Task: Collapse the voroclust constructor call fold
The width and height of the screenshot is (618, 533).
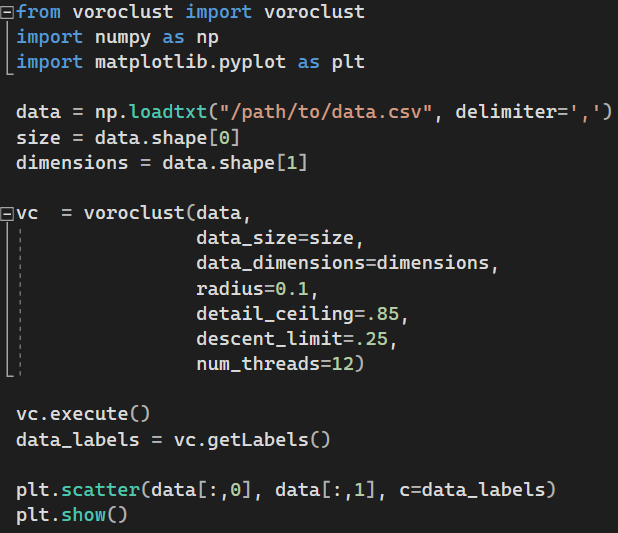Action: [x=8, y=213]
